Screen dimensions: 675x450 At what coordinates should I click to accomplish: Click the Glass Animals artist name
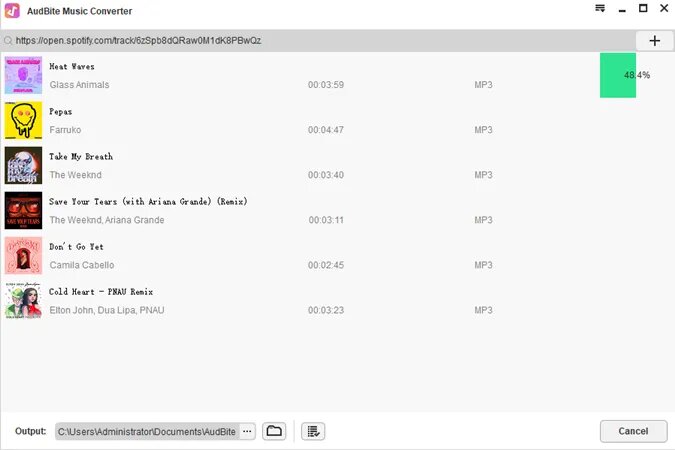79,85
